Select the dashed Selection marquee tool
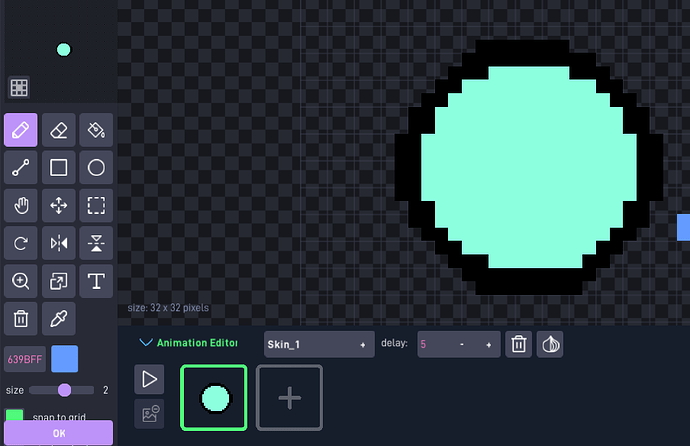 coord(96,205)
